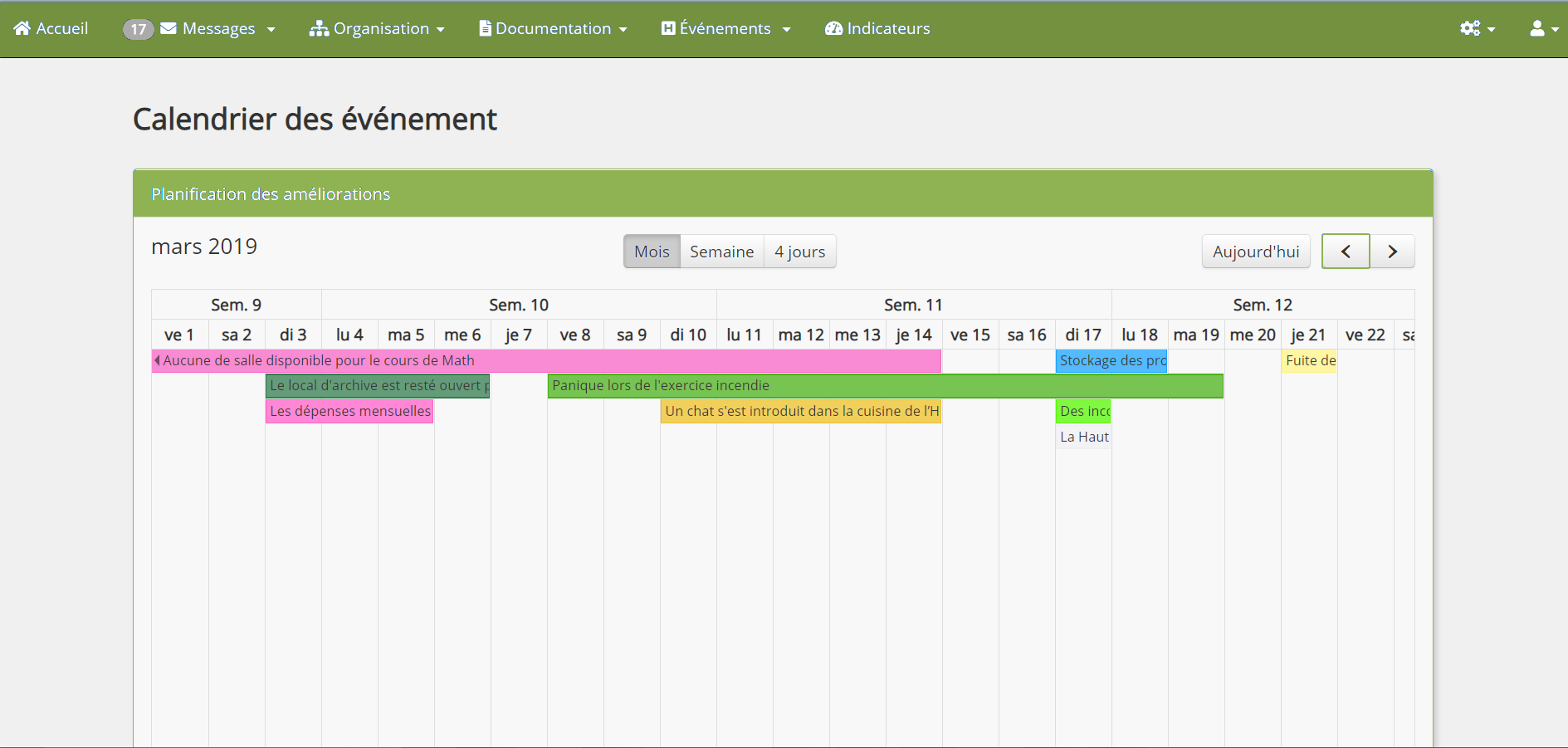Image resolution: width=1568 pixels, height=748 pixels.
Task: Switch to Semaine calendar view
Action: (x=721, y=252)
